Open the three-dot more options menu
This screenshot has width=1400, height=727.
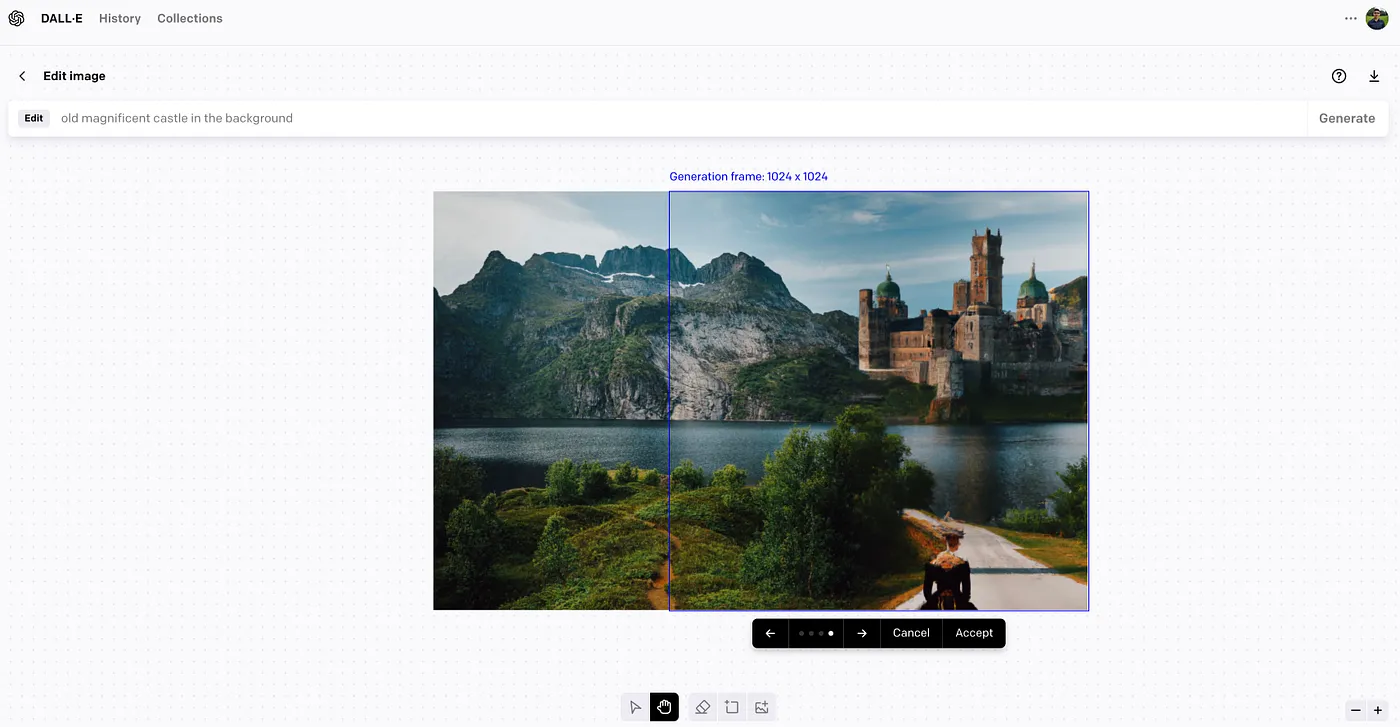(1351, 18)
